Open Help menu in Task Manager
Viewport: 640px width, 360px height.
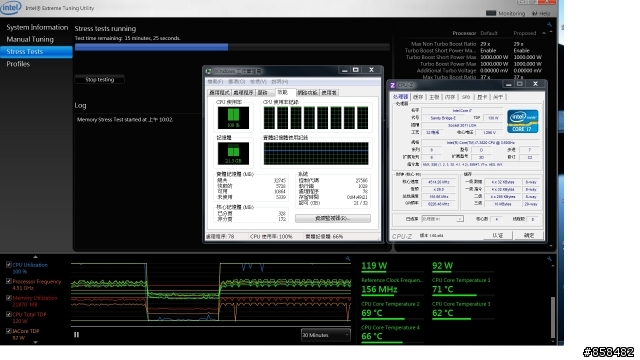click(280, 82)
